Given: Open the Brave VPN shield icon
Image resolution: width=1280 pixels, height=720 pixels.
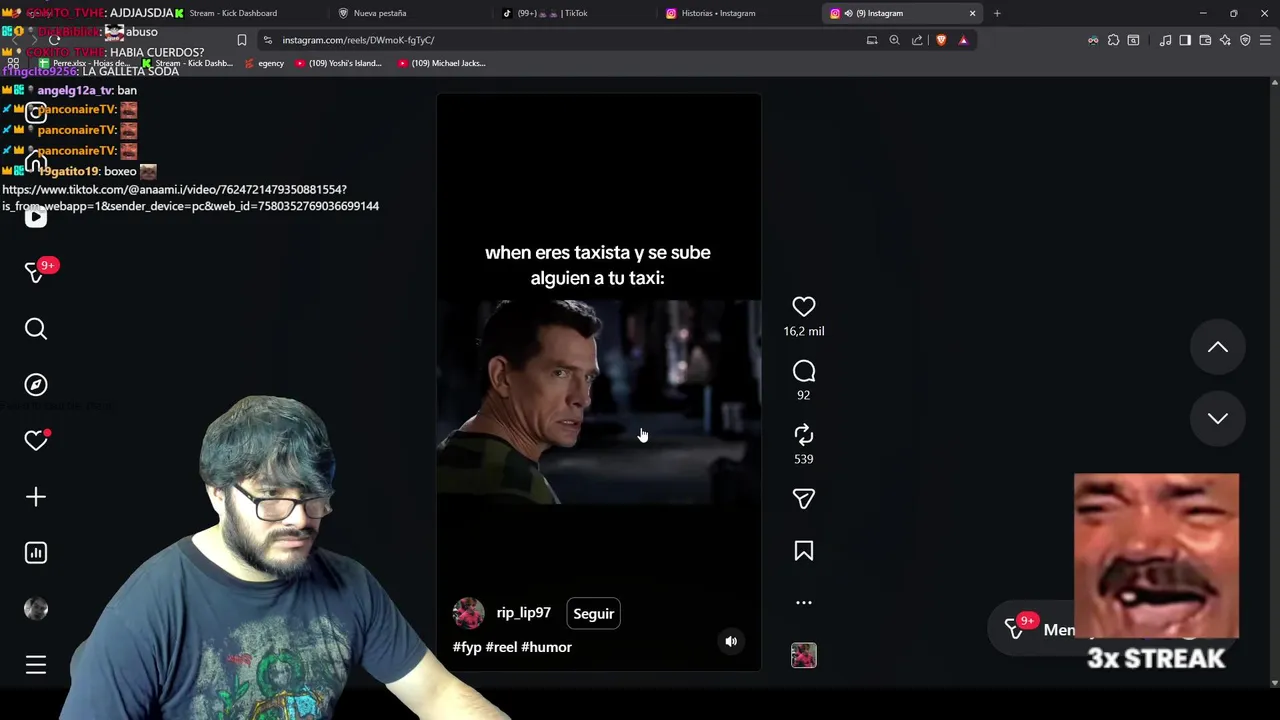Looking at the screenshot, I should tap(1245, 40).
